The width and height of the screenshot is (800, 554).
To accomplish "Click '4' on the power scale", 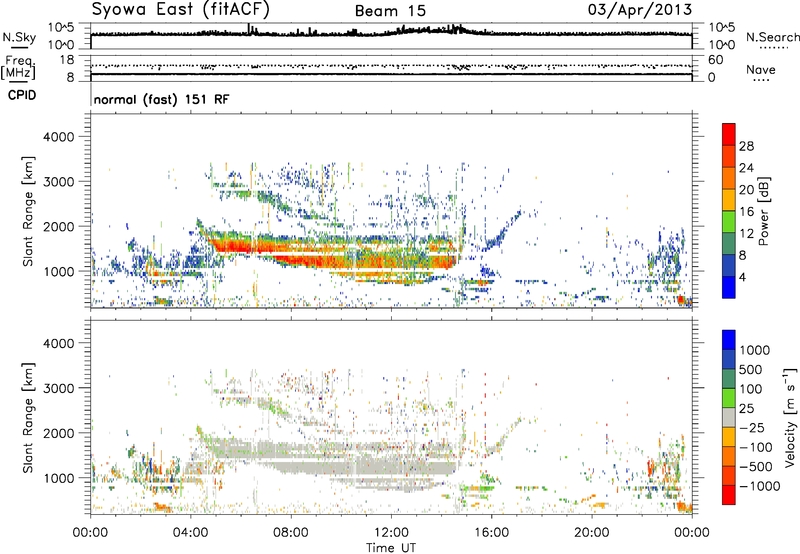I will coord(743,277).
